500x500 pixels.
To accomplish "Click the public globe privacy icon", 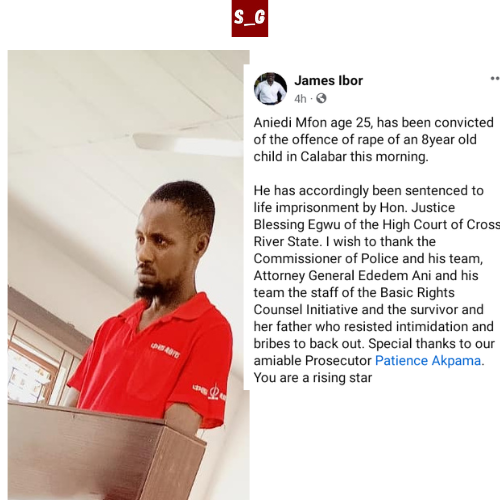I will (321, 98).
